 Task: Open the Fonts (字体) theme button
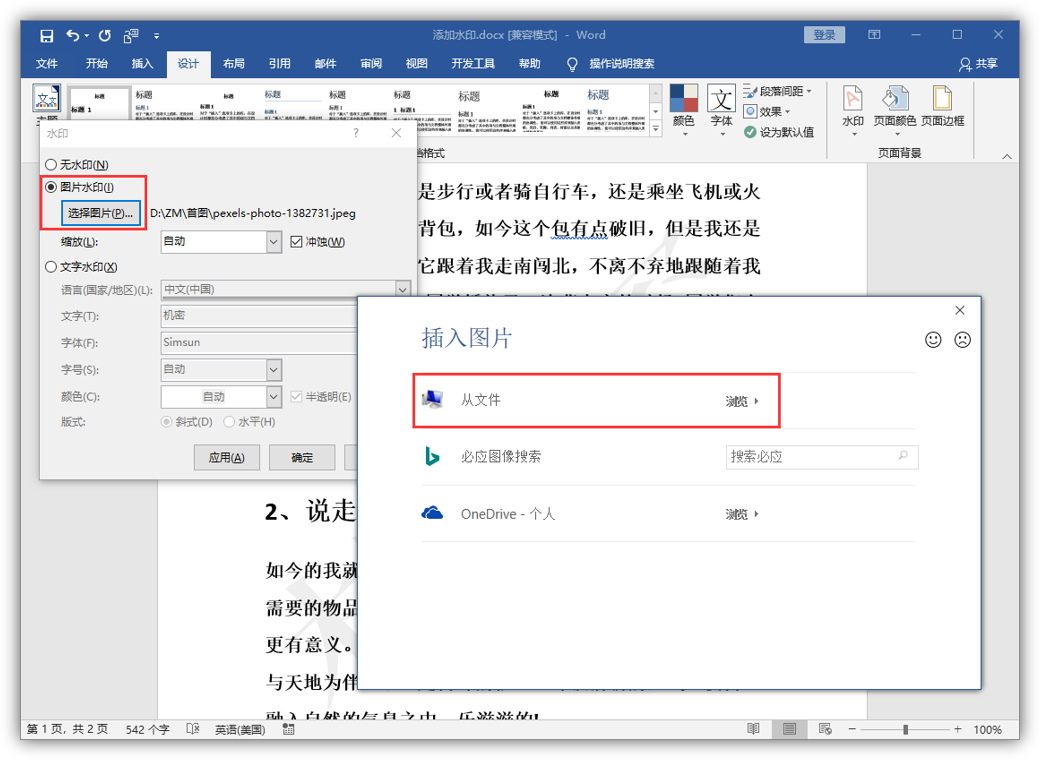[721, 110]
